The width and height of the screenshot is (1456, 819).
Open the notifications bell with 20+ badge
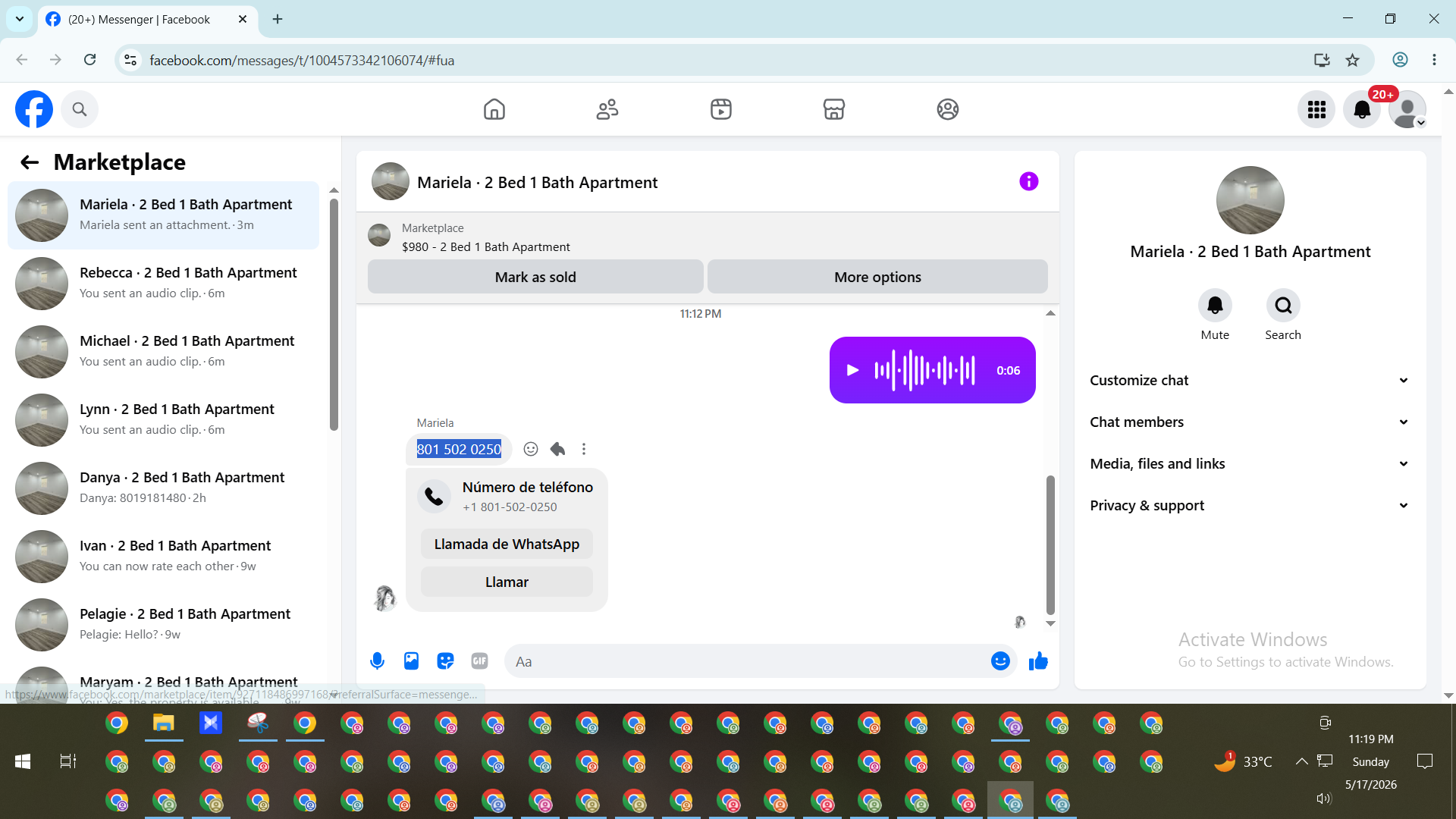1362,109
